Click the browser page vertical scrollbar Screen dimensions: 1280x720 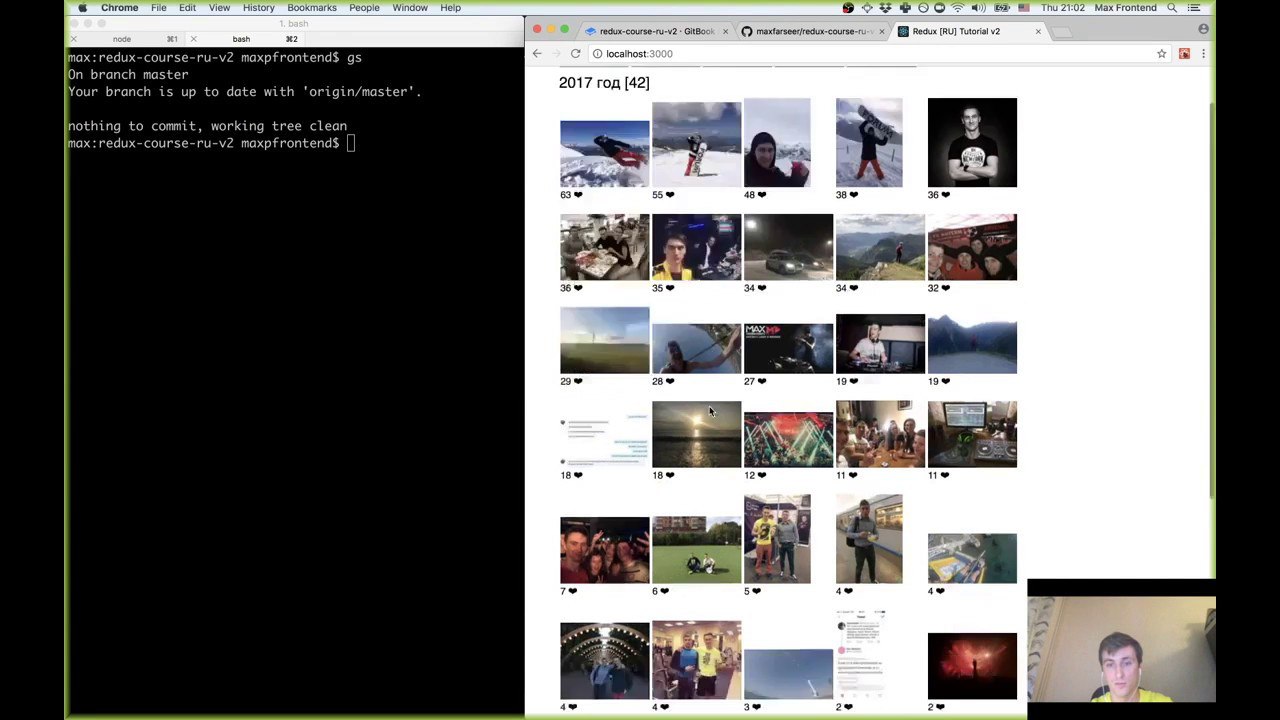click(1213, 300)
